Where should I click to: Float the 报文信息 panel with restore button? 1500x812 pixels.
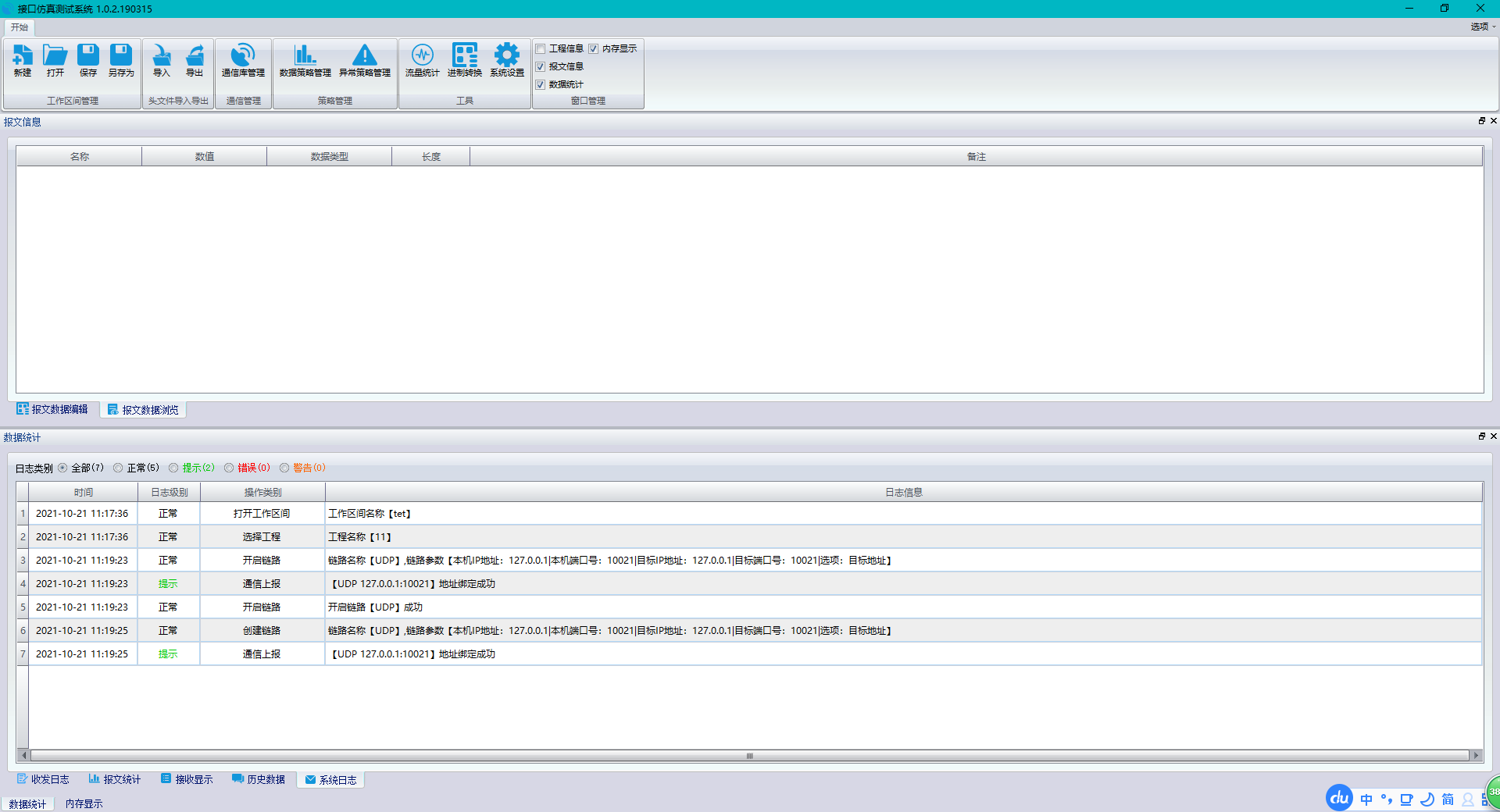click(1481, 121)
